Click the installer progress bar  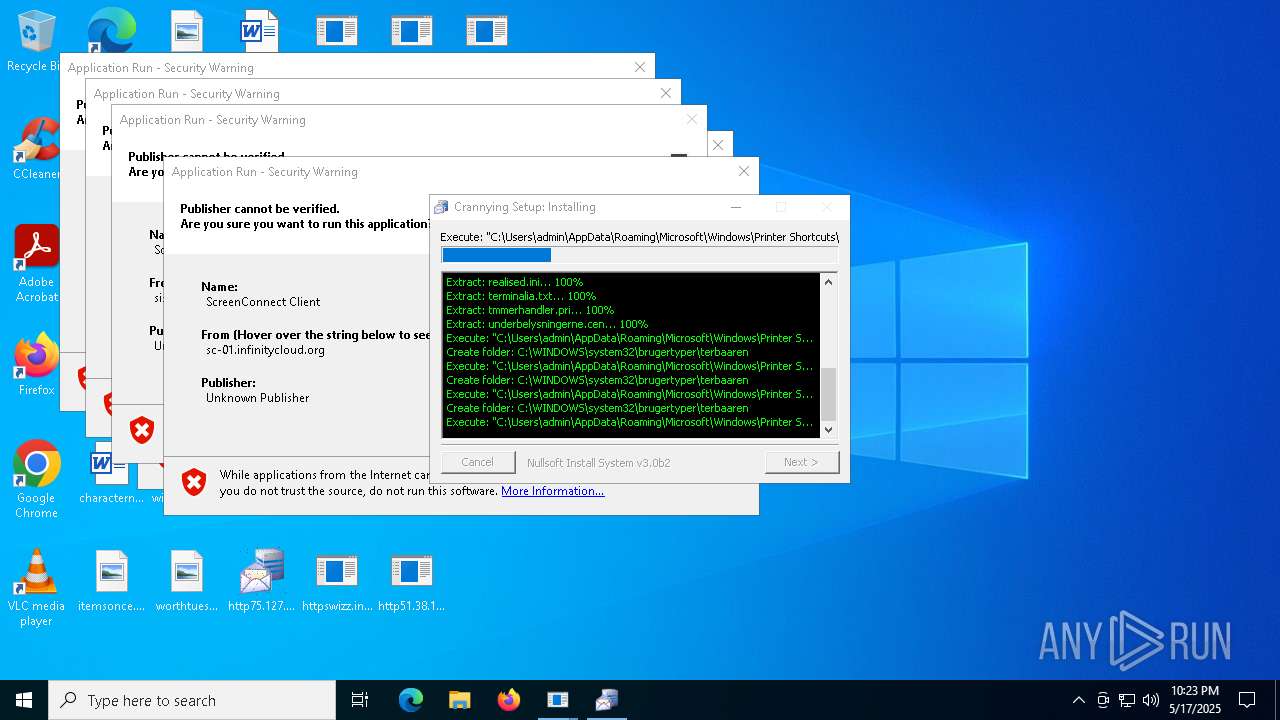(x=639, y=255)
